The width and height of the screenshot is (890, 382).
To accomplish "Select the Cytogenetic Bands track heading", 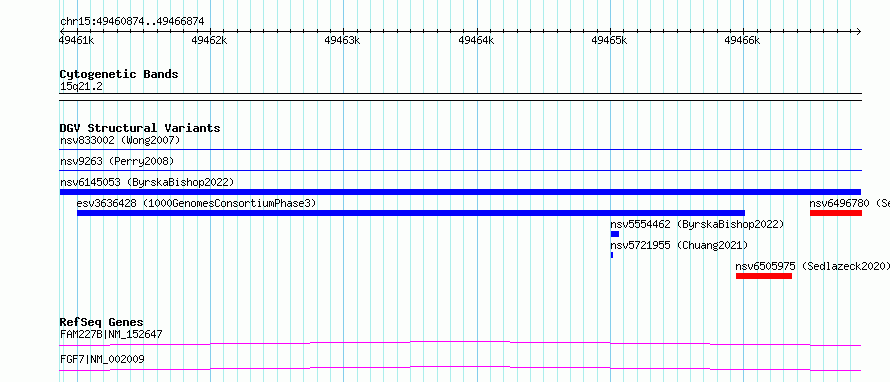I will click(119, 74).
